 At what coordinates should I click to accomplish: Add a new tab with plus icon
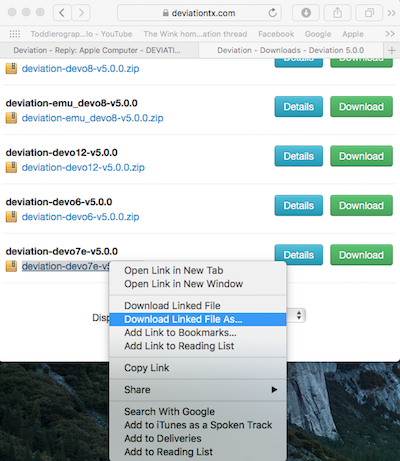[x=392, y=50]
